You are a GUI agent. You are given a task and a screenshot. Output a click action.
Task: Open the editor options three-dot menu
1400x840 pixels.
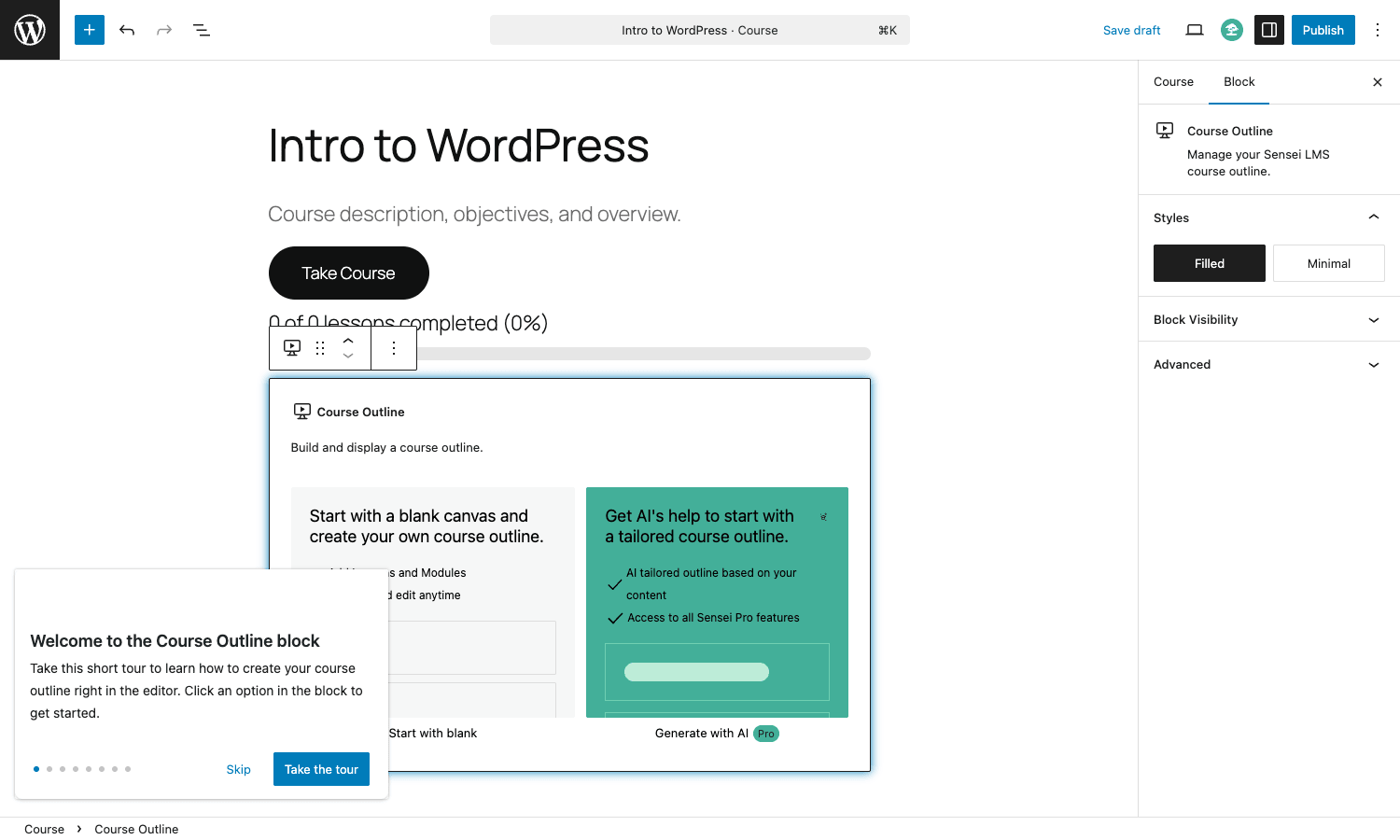[1378, 30]
